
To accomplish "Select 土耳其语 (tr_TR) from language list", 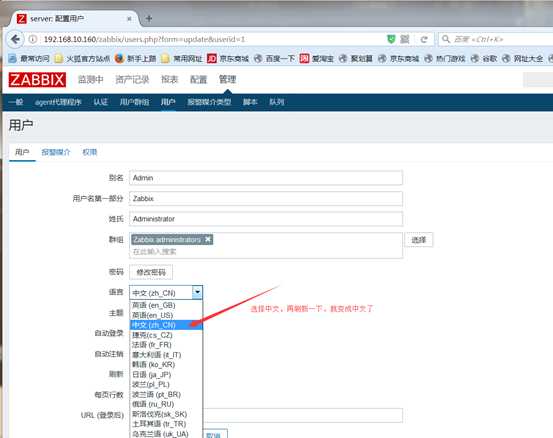I will pyautogui.click(x=166, y=424).
